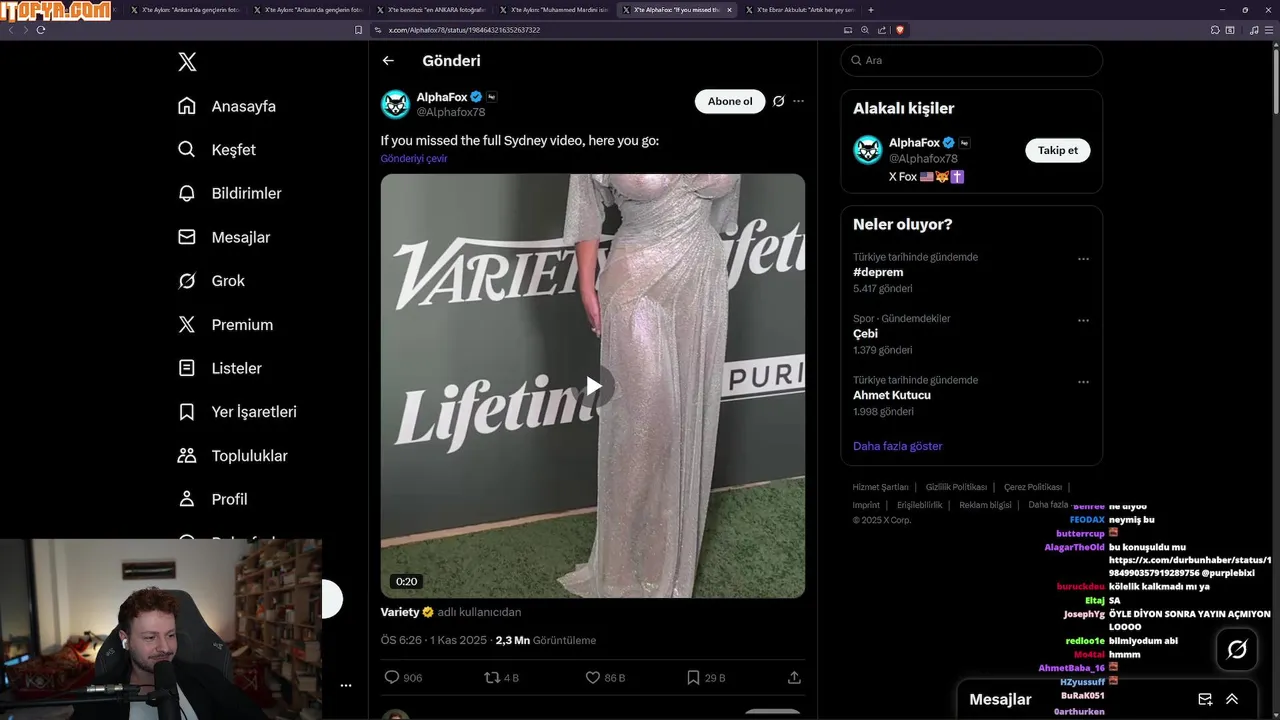Open browser extensions puzzle icon
This screenshot has height=720, width=1280.
coord(1215,30)
